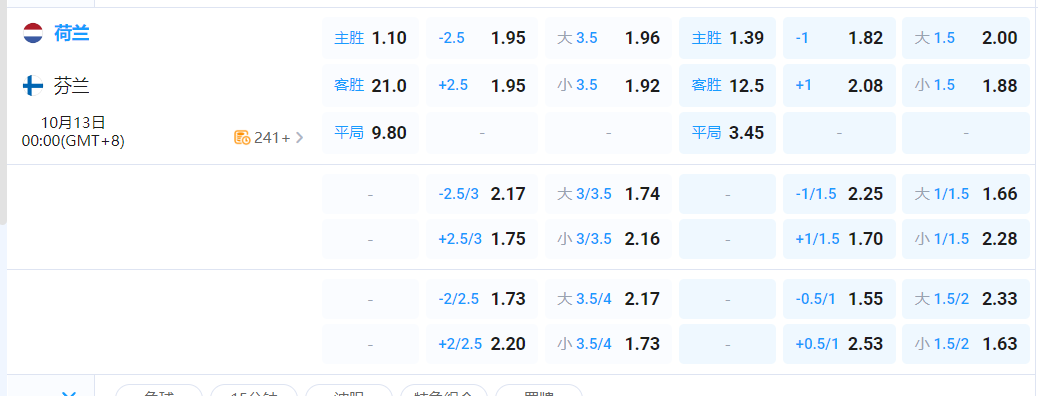Select handicap +1 at odds 2.08
1038x396 pixels.
[839, 85]
